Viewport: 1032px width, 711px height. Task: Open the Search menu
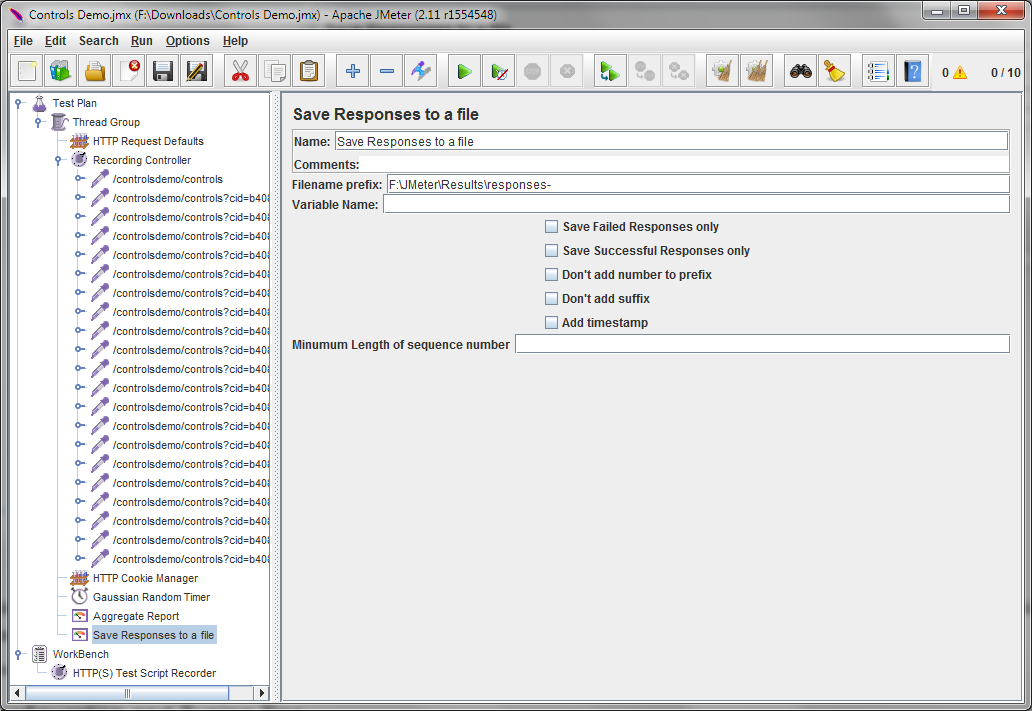pyautogui.click(x=99, y=41)
